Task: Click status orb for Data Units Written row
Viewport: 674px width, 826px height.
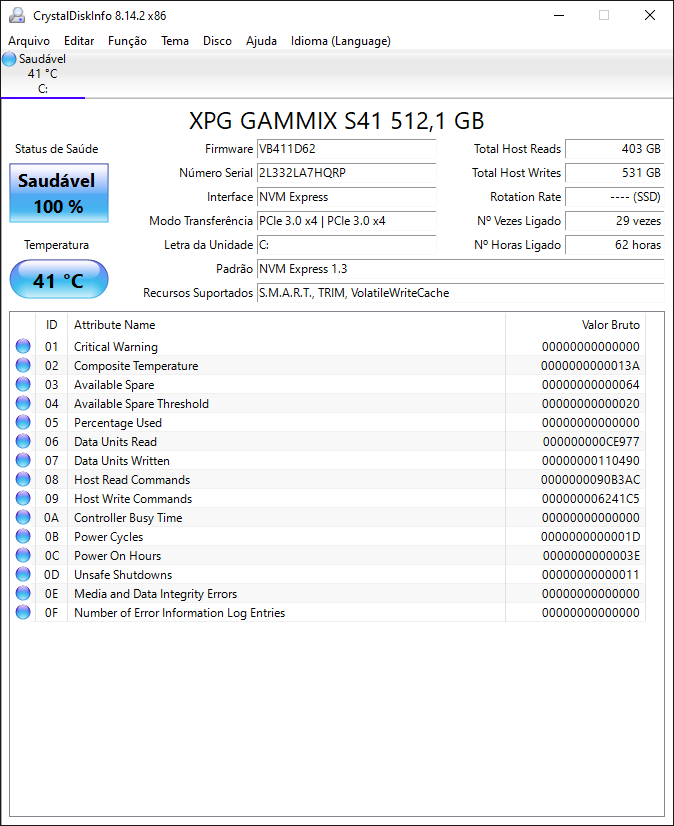Action: click(23, 460)
